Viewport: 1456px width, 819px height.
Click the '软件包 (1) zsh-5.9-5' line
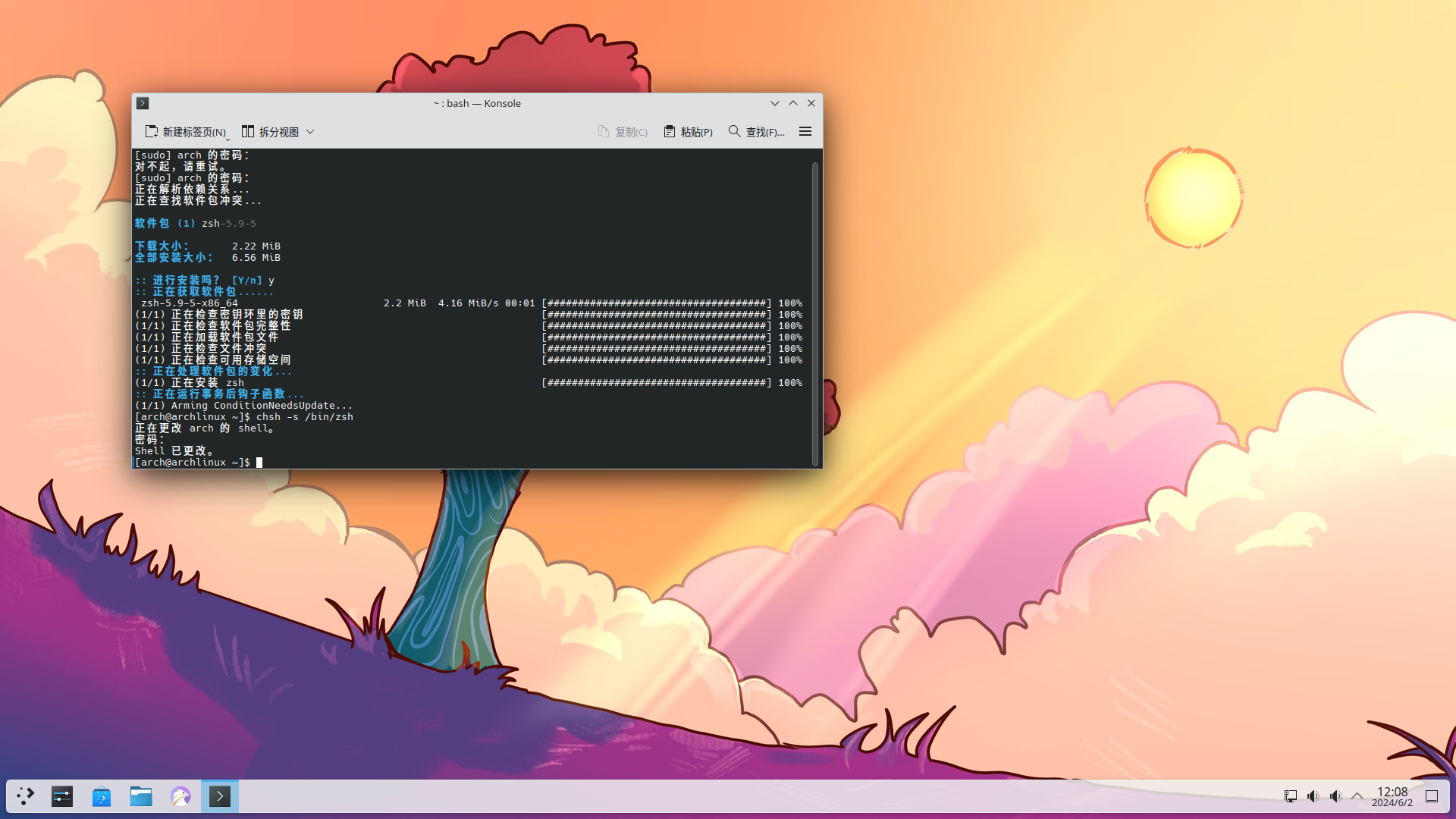point(196,224)
